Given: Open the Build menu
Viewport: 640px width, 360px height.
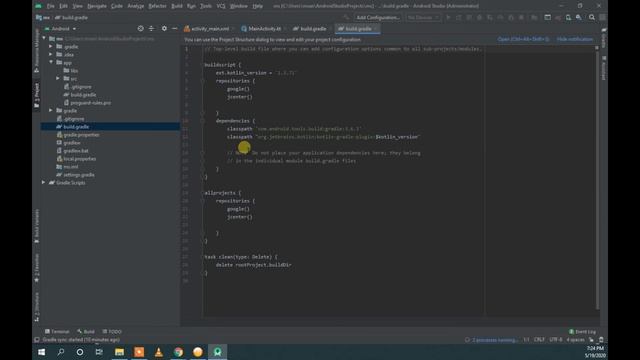Looking at the screenshot, I should click(177, 6).
